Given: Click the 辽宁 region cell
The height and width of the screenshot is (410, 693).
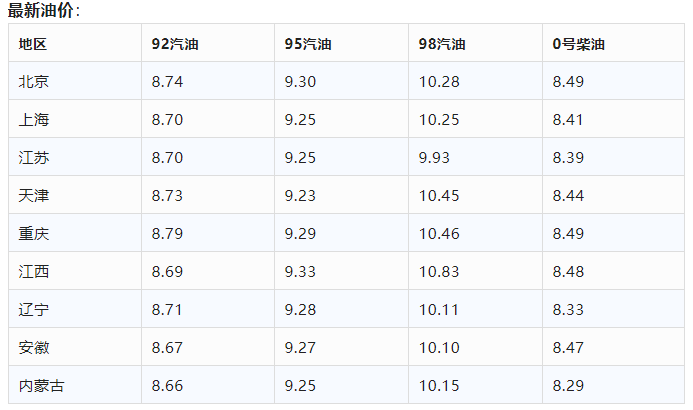Looking at the screenshot, I should [x=33, y=310].
